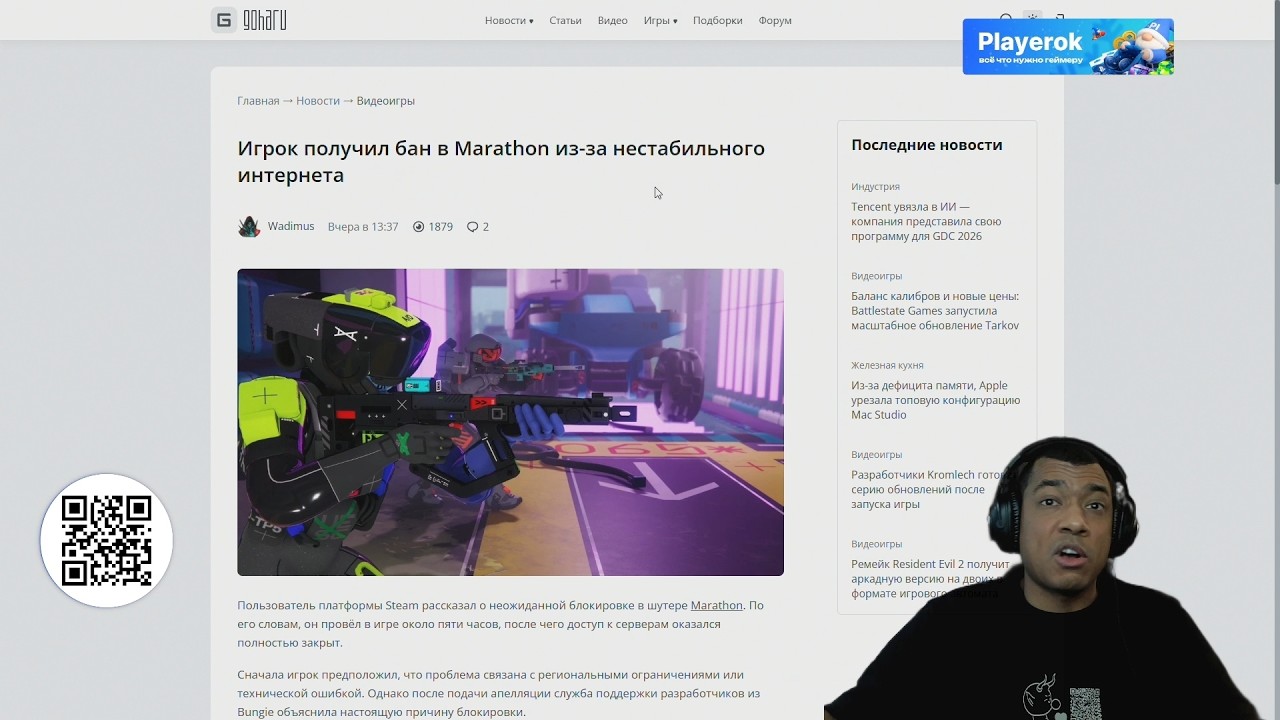The image size is (1280, 720).
Task: Follow the Marathon link in article text
Action: click(x=716, y=606)
